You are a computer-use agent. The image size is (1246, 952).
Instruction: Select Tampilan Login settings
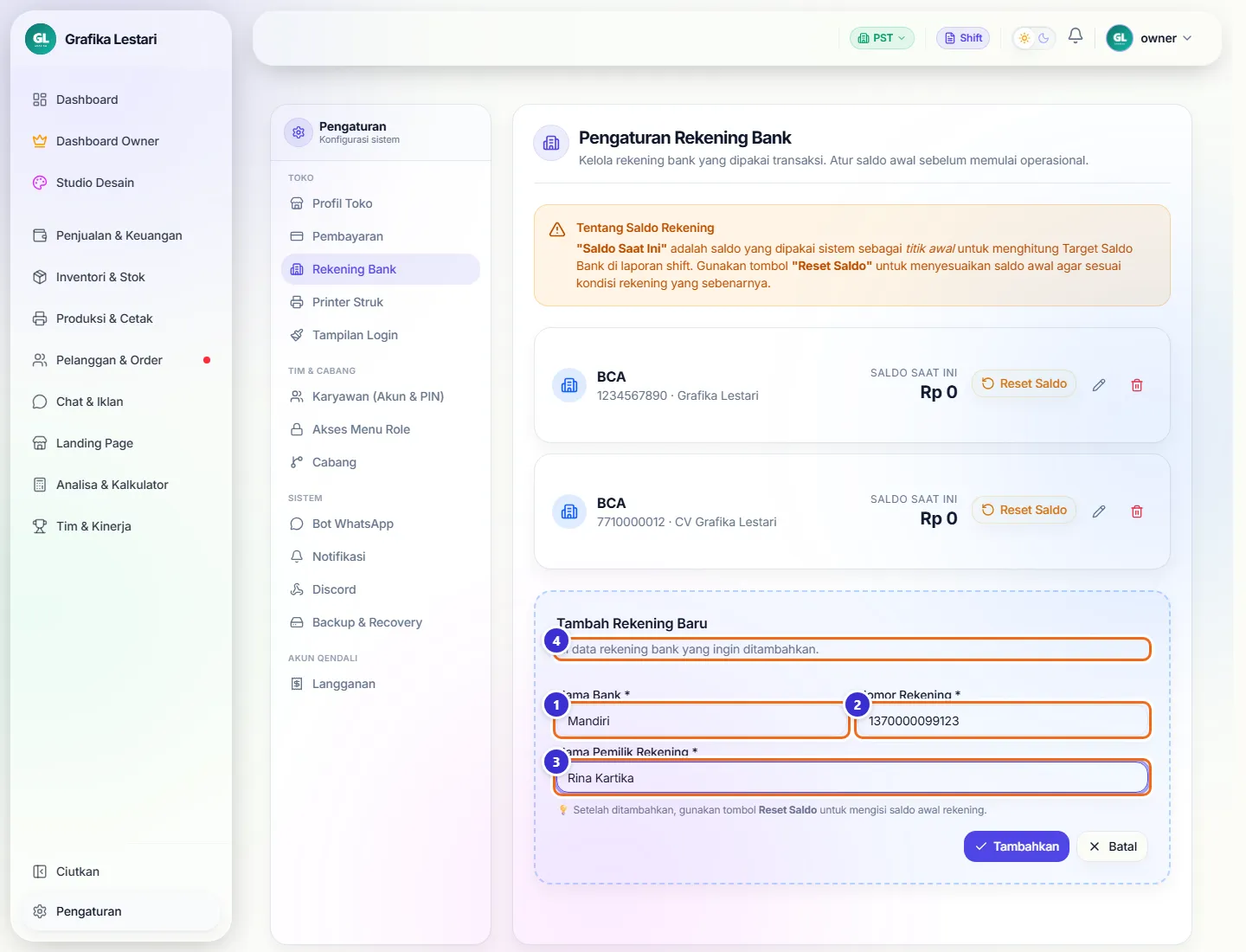point(381,335)
